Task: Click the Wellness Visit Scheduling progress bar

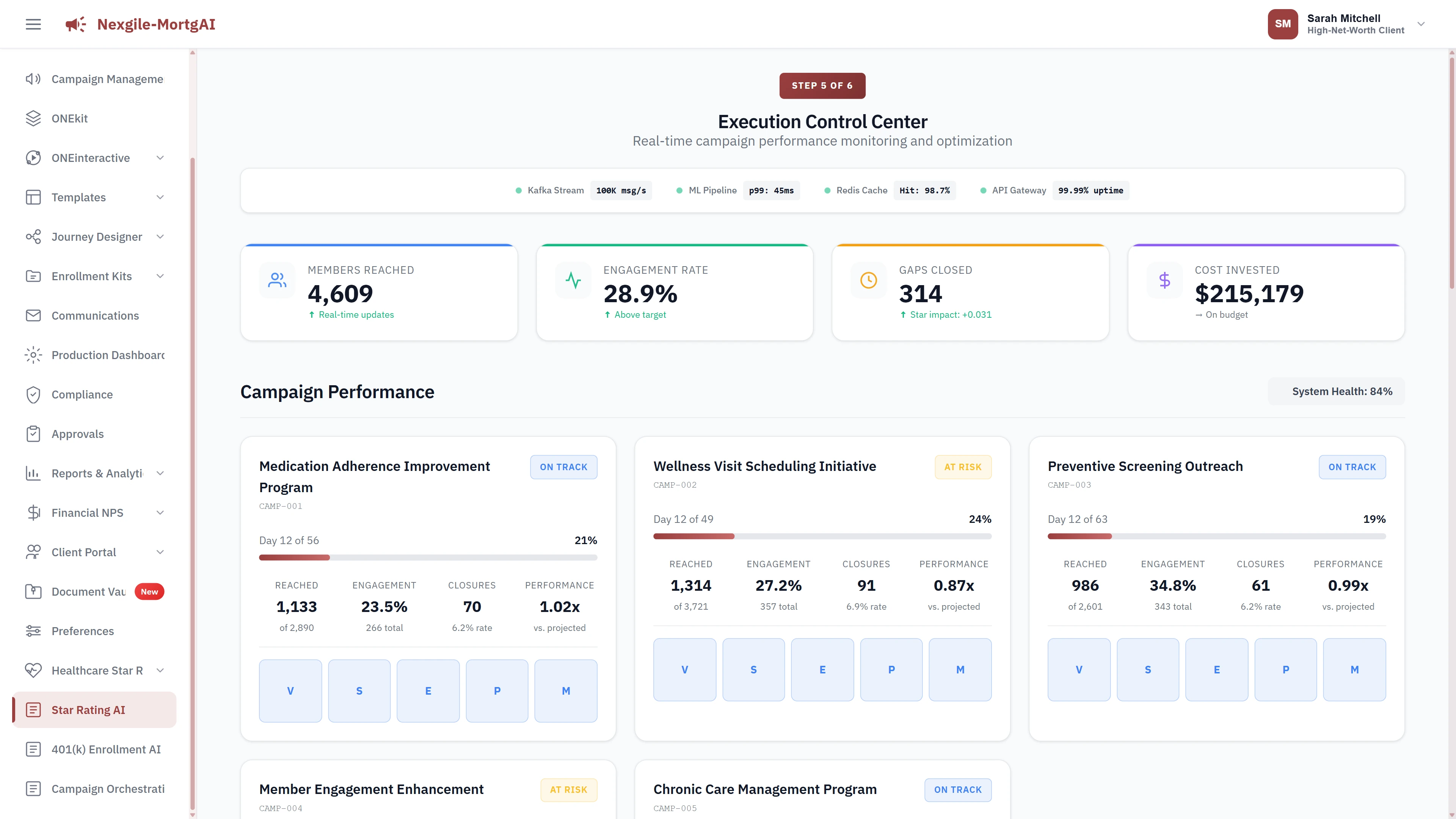Action: [822, 536]
